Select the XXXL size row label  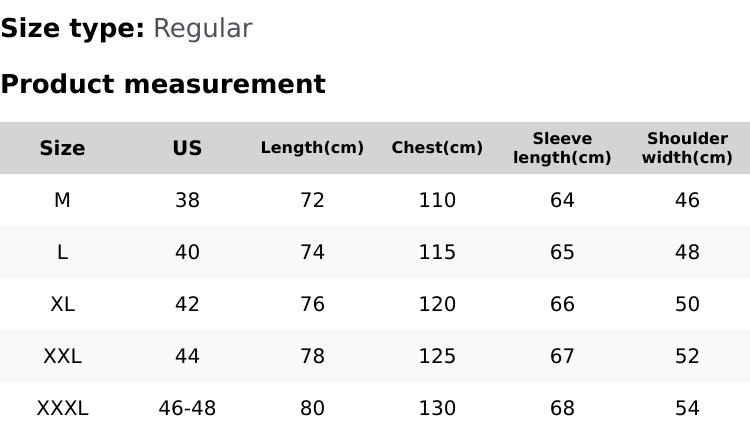click(x=62, y=408)
